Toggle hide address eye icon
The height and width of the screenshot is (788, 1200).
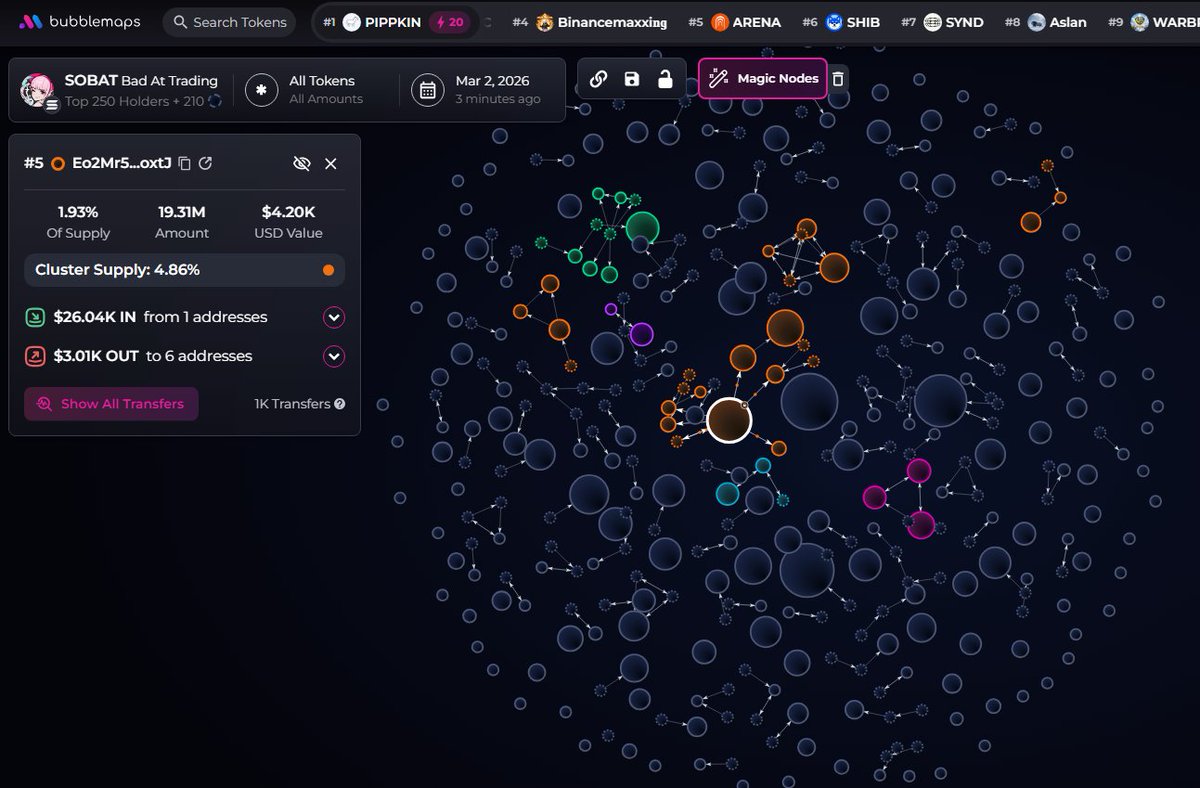[x=301, y=163]
